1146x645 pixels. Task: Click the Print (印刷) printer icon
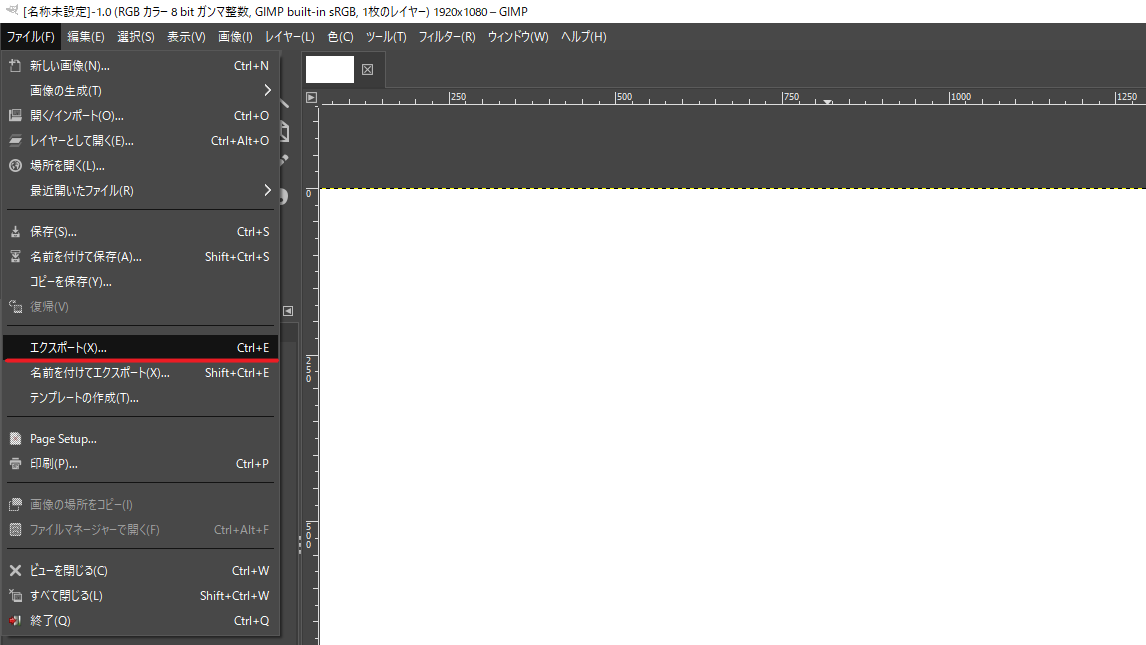tap(15, 464)
